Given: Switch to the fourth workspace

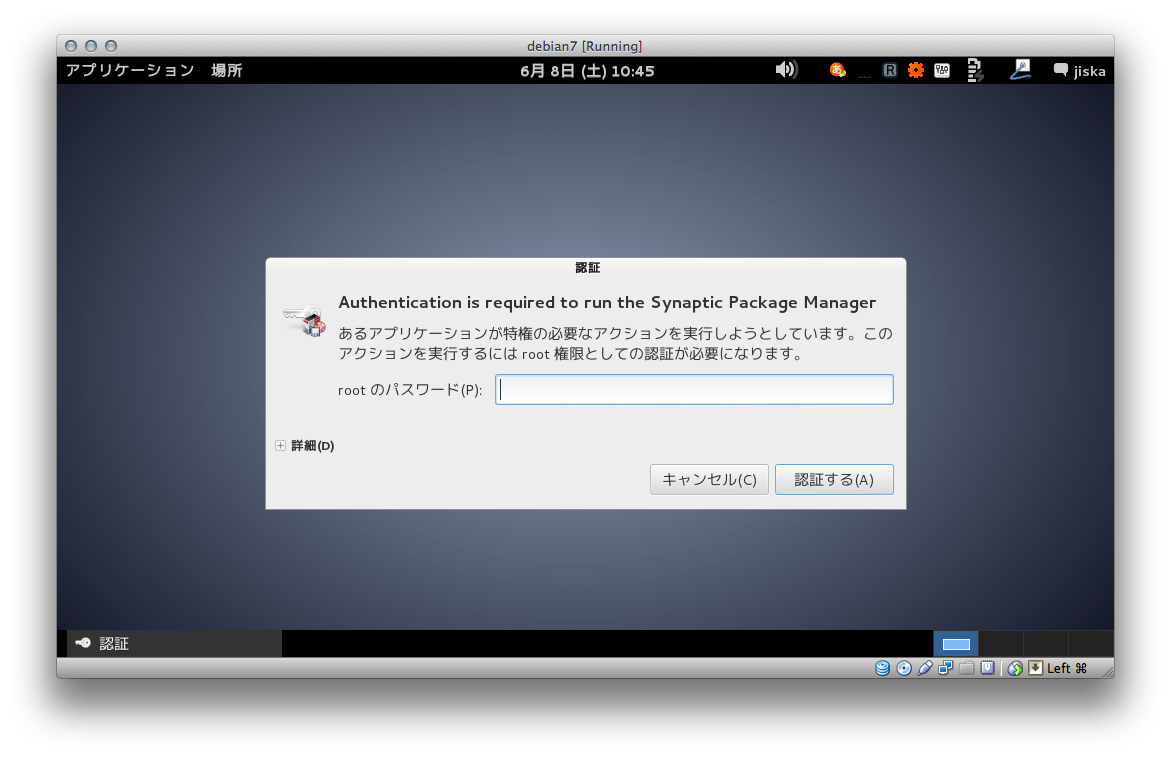Looking at the screenshot, I should pyautogui.click(x=1090, y=644).
